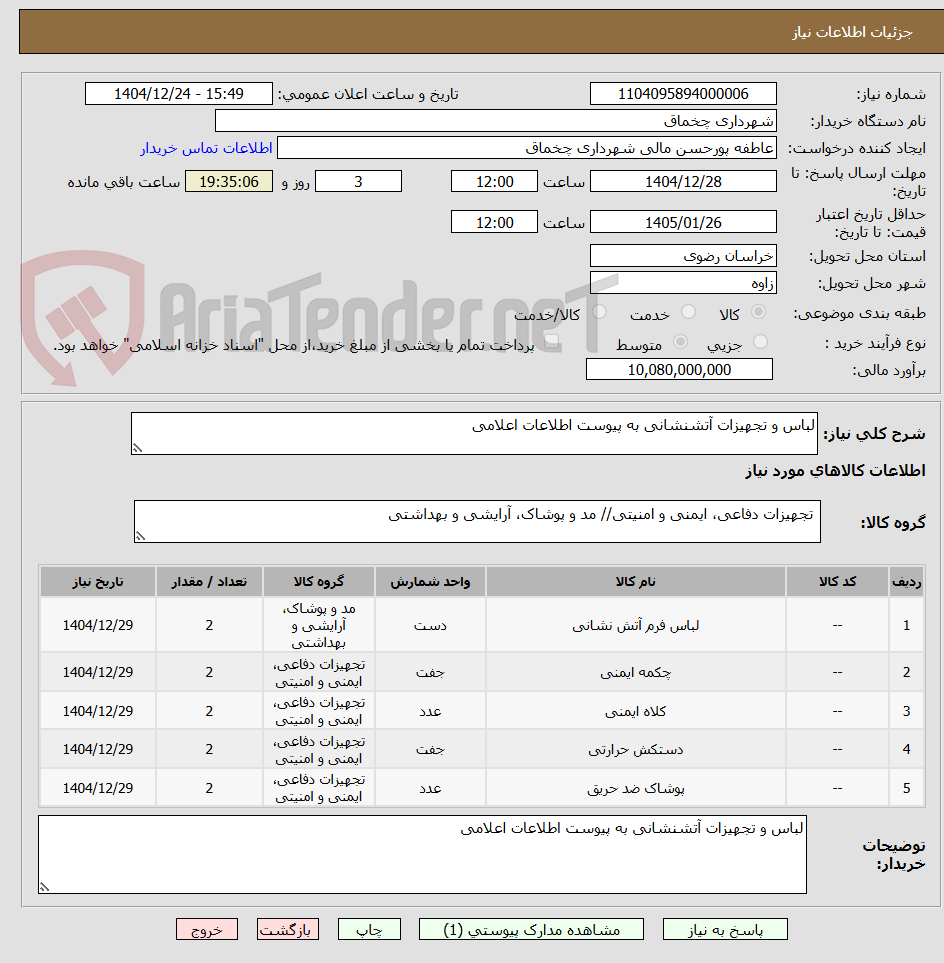Click the گروه کالا text area
Image resolution: width=944 pixels, height=963 pixels.
(x=477, y=521)
